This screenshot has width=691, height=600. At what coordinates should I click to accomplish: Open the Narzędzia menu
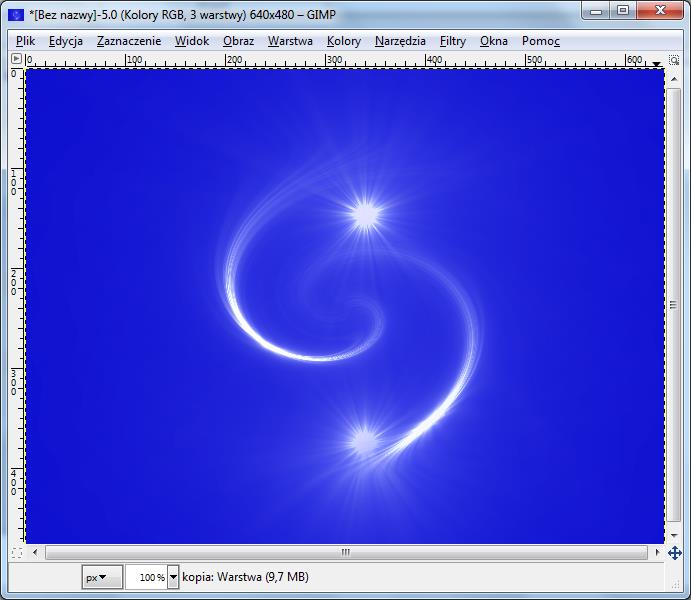click(400, 41)
